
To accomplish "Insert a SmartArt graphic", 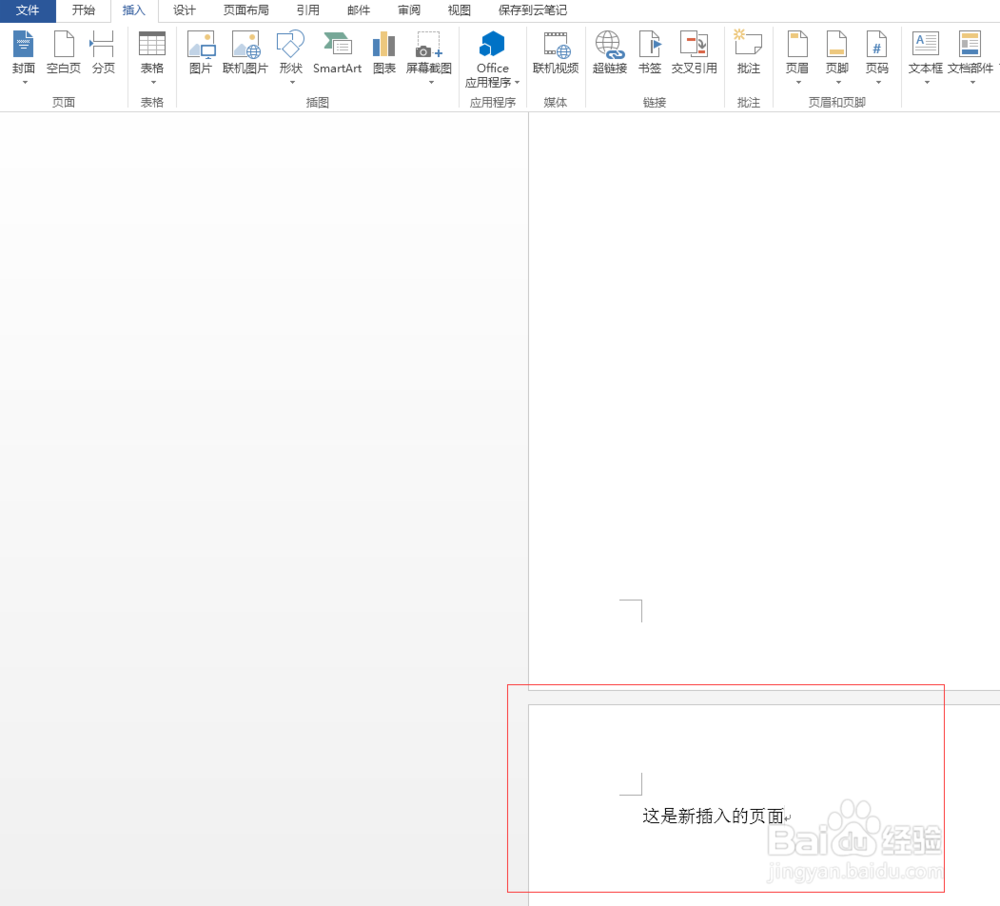I will pyautogui.click(x=337, y=53).
